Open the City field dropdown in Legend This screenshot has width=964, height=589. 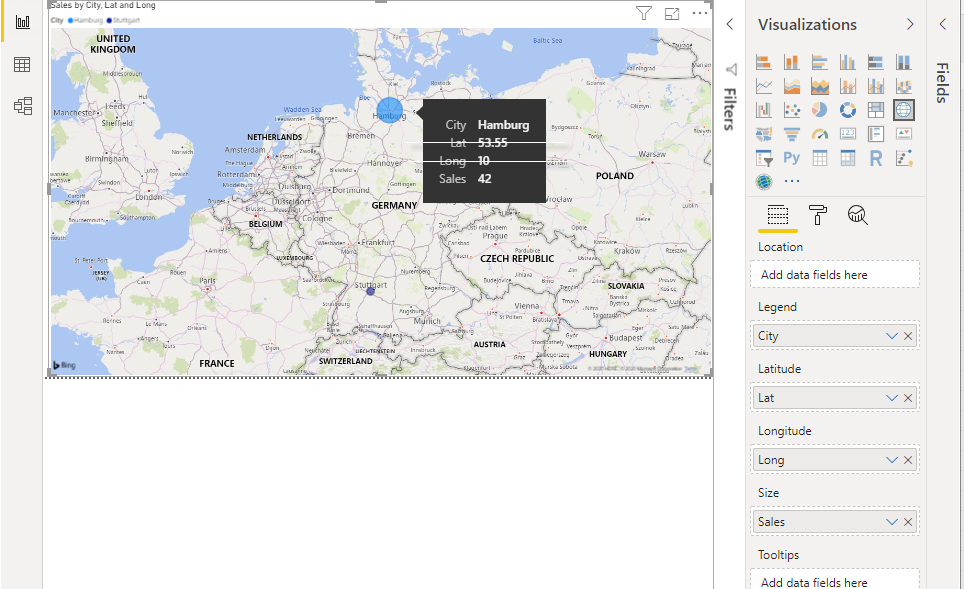tap(891, 336)
